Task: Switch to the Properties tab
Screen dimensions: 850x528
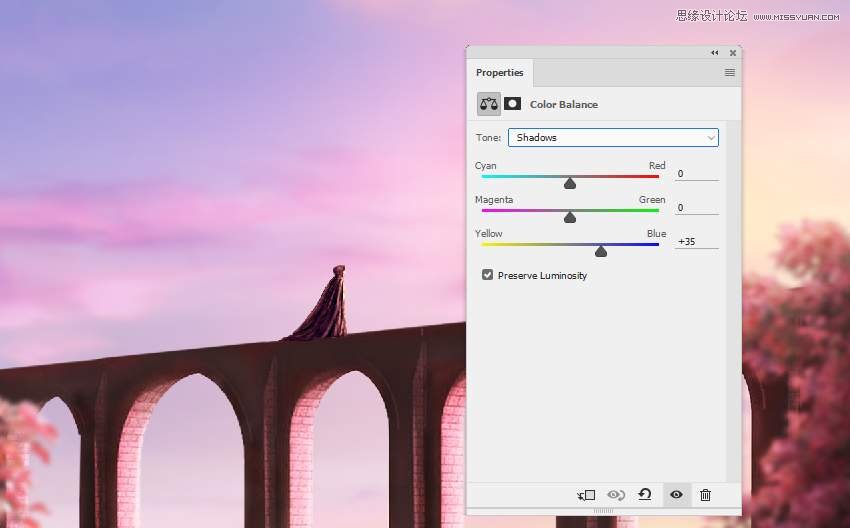Action: [x=499, y=73]
